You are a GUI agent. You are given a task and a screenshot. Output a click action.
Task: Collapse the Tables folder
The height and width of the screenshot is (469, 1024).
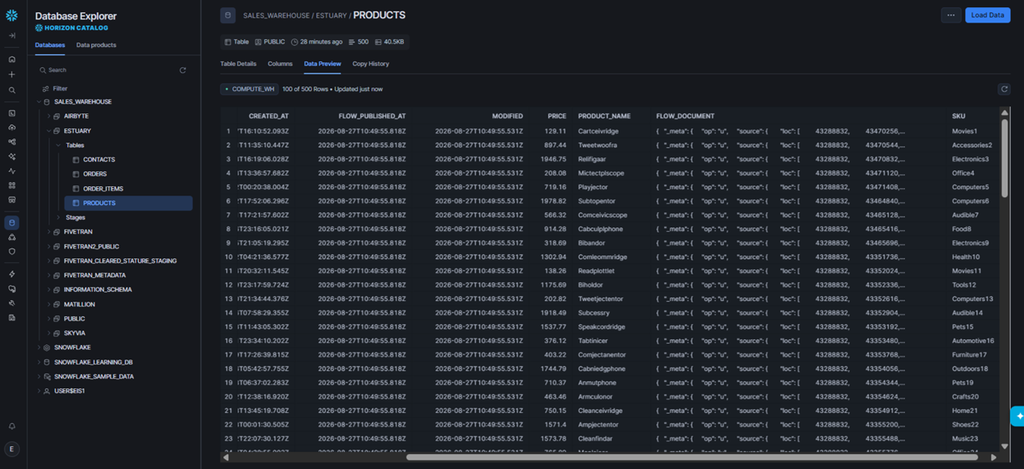[59, 145]
